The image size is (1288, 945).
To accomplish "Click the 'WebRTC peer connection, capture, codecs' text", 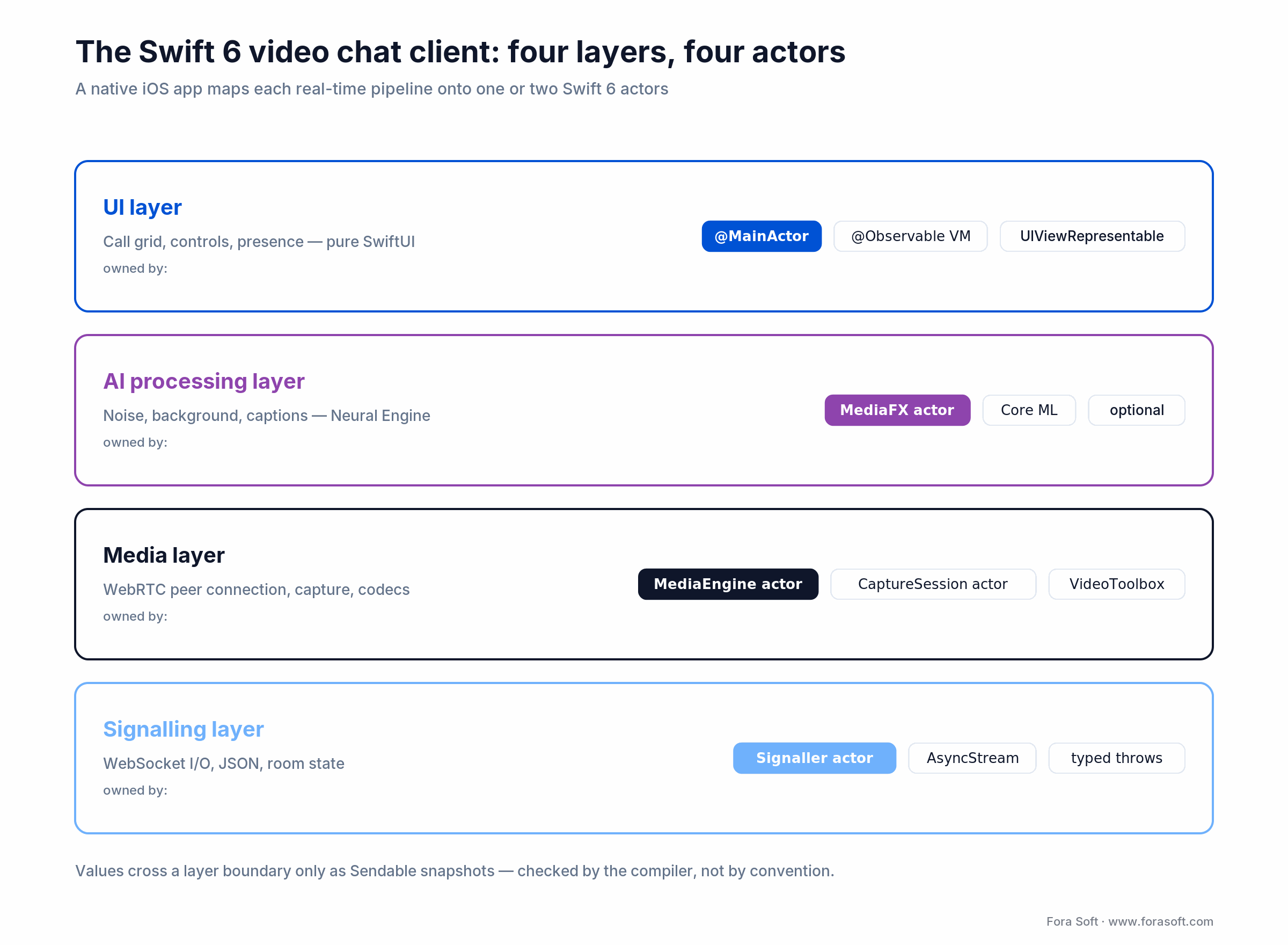I will pos(256,589).
